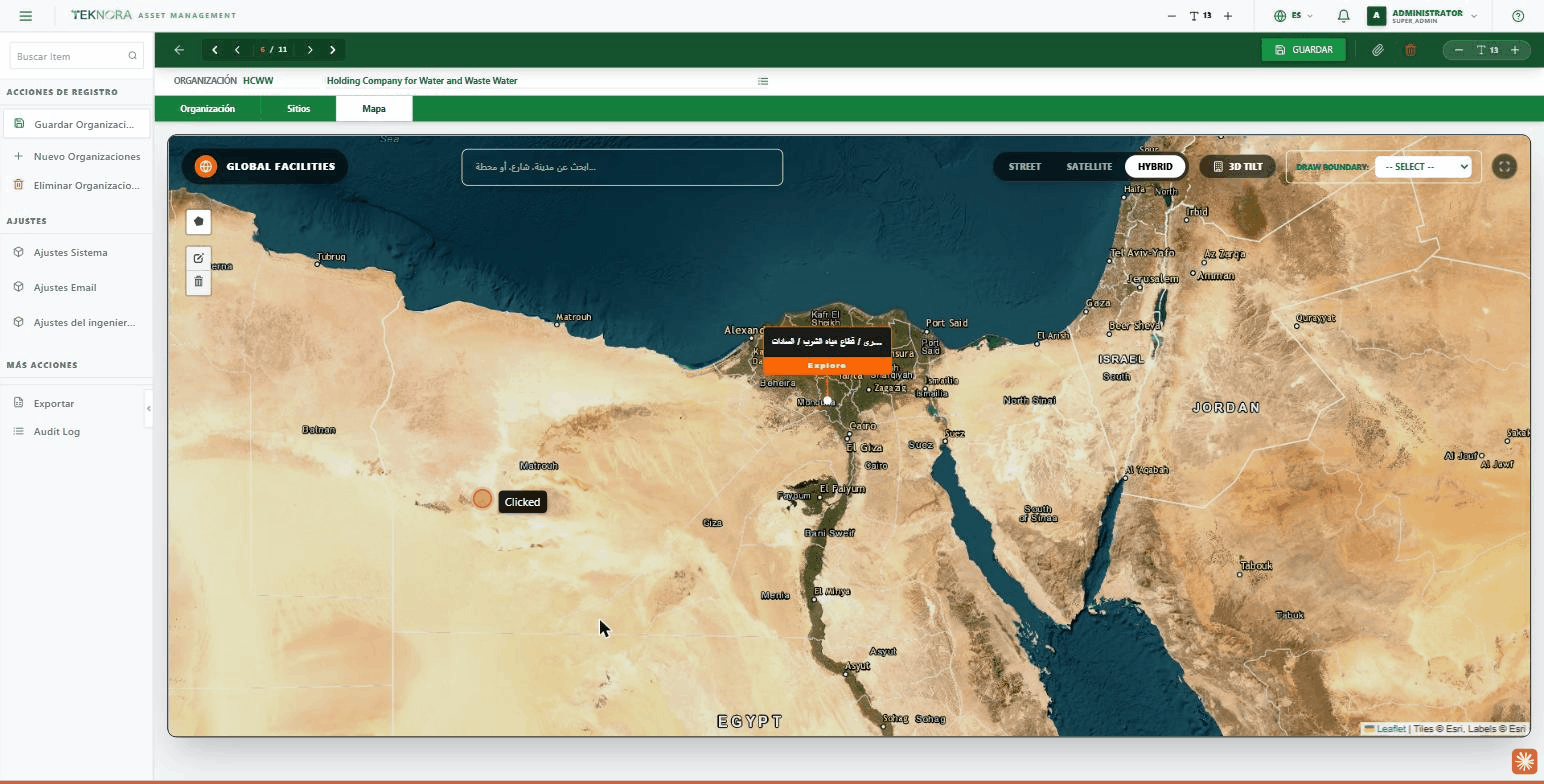Click the magnifier icon in Buscar Item
1544x784 pixels.
pyautogui.click(x=132, y=56)
